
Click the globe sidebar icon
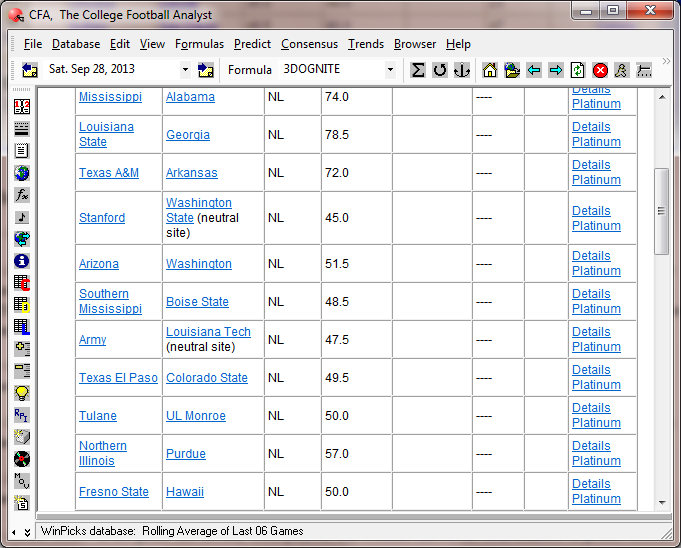pos(22,173)
